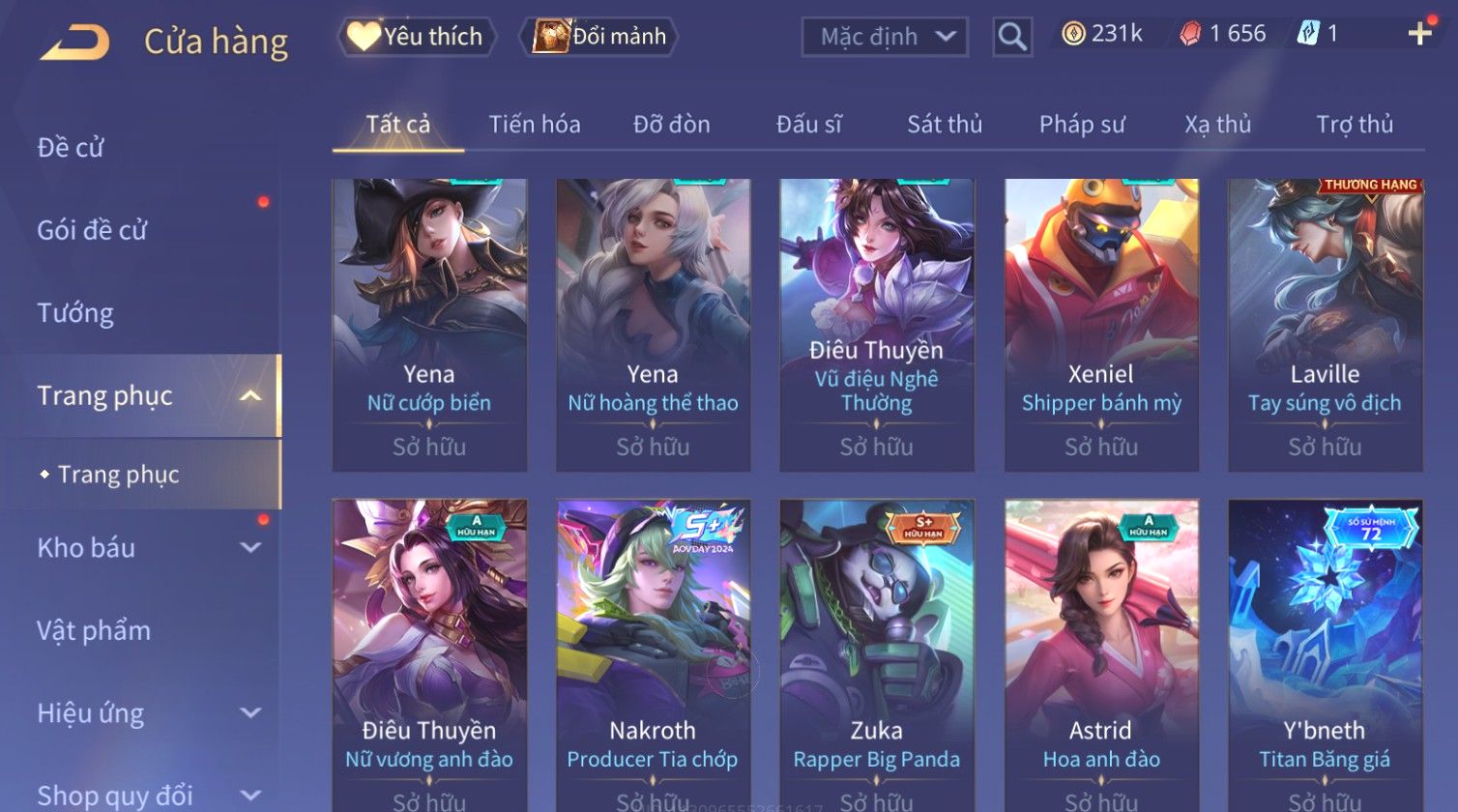Viewport: 1458px width, 812px height.
Task: Expand the Kho báu sidebar section
Action: [250, 548]
